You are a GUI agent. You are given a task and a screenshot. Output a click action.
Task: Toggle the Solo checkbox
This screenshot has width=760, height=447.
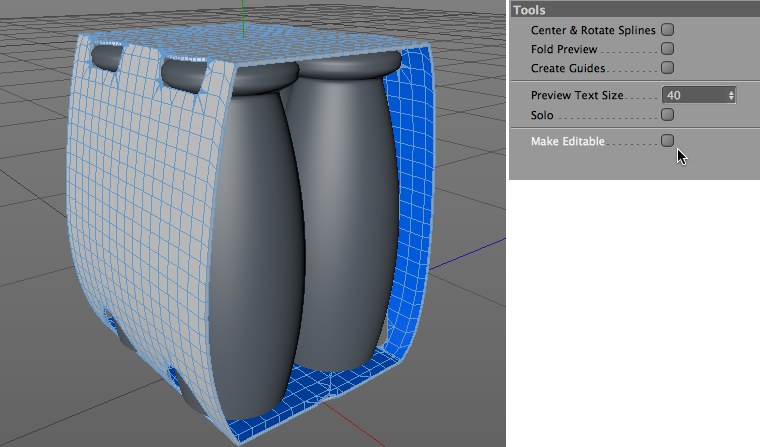point(667,114)
